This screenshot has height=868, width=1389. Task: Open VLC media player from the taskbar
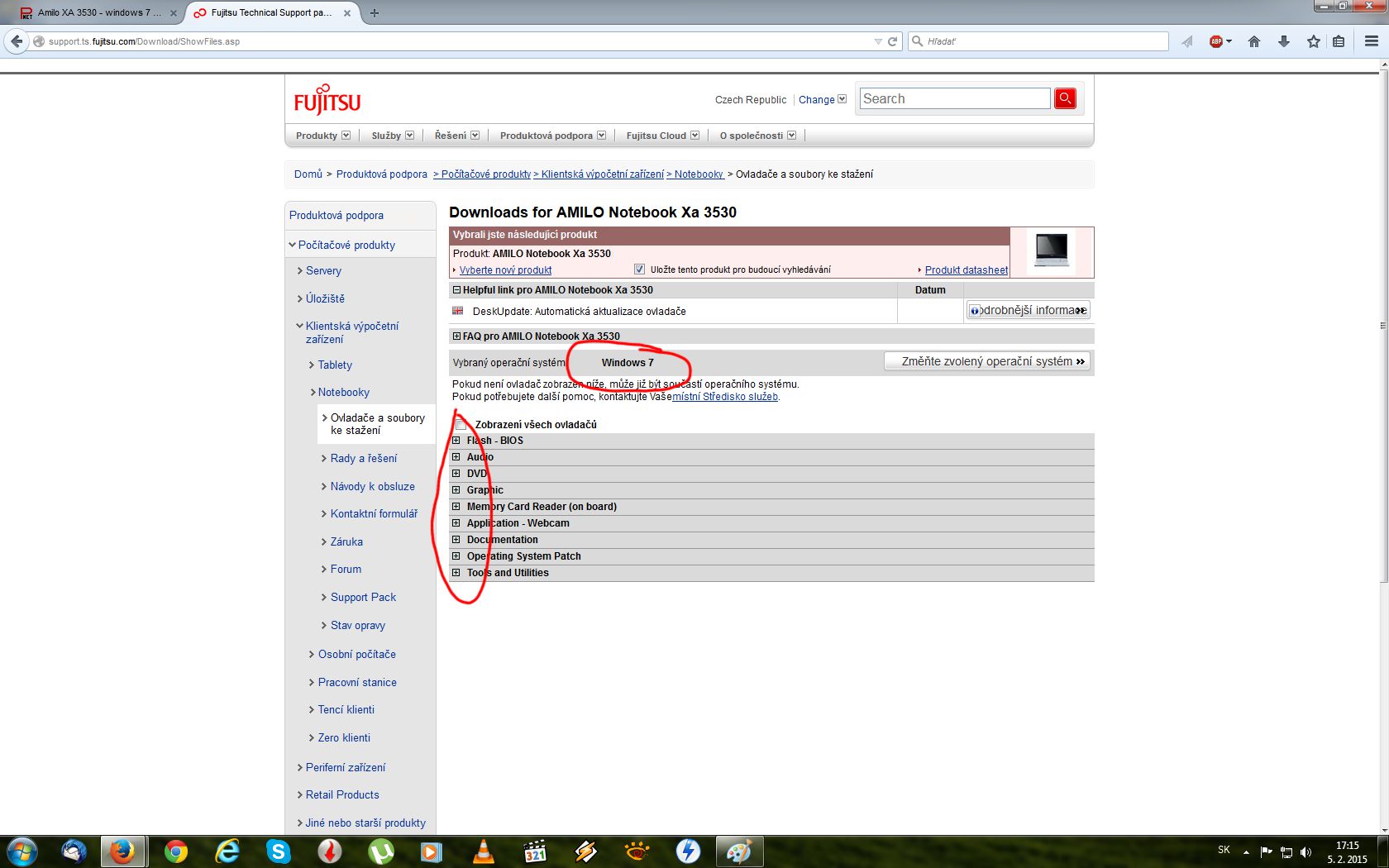pyautogui.click(x=483, y=851)
